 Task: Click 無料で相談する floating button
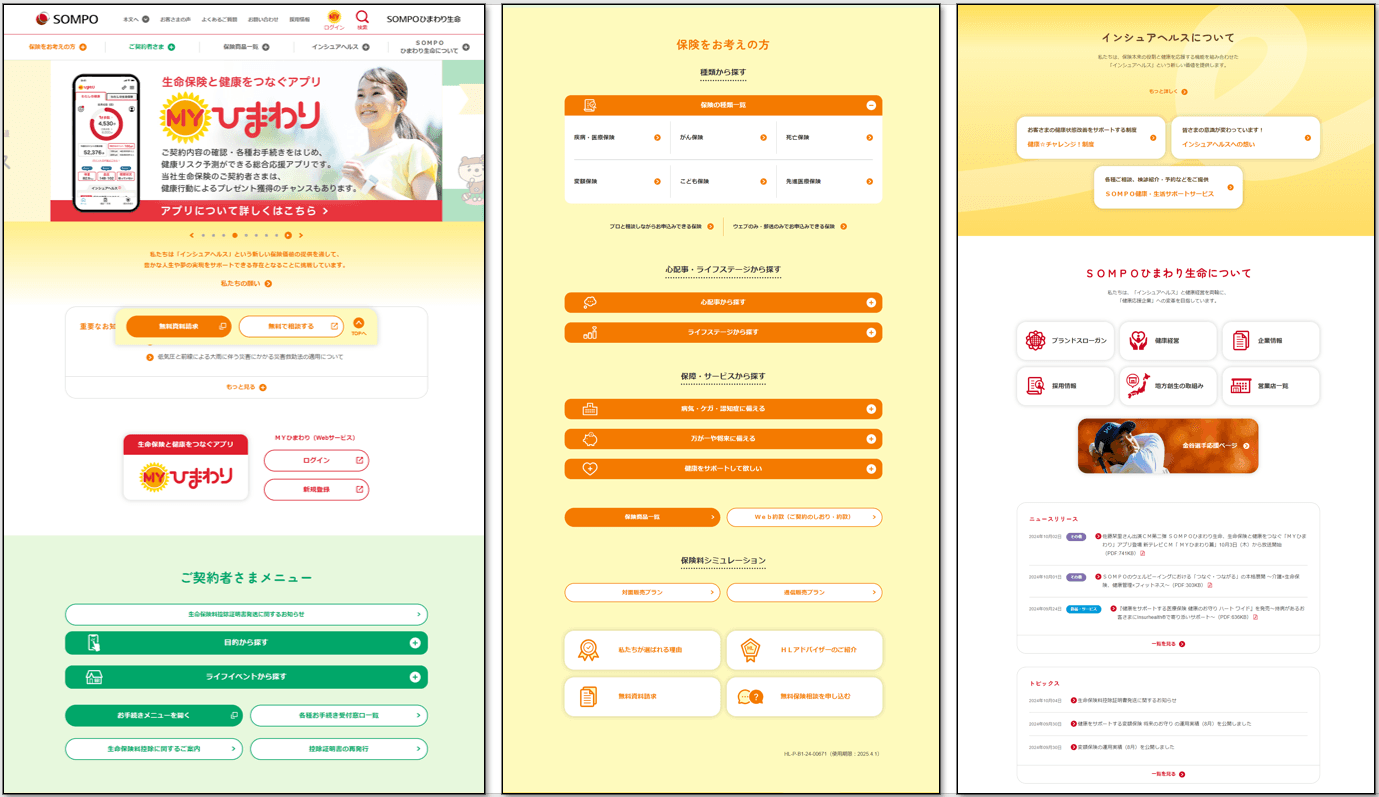tap(291, 326)
